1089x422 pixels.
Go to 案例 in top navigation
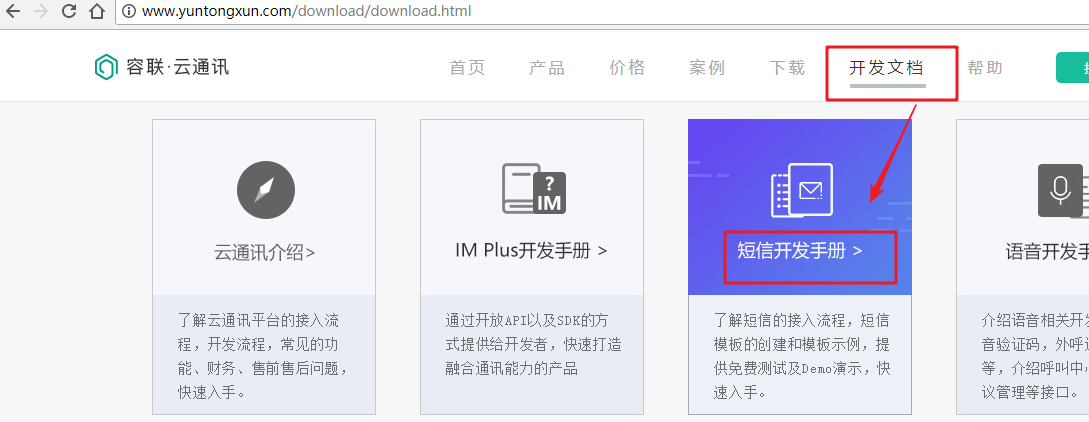(707, 68)
